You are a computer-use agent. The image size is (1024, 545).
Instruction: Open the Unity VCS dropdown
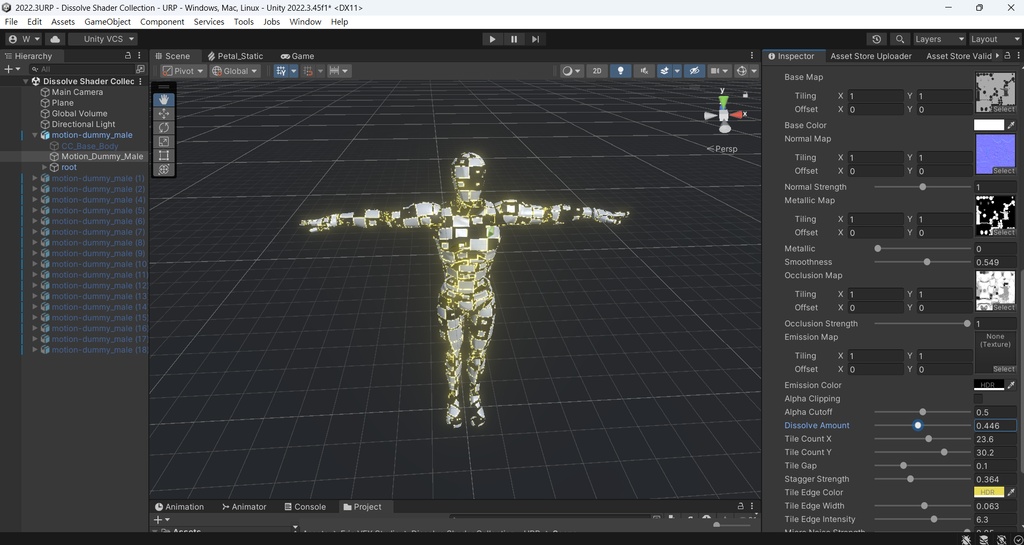click(x=103, y=39)
